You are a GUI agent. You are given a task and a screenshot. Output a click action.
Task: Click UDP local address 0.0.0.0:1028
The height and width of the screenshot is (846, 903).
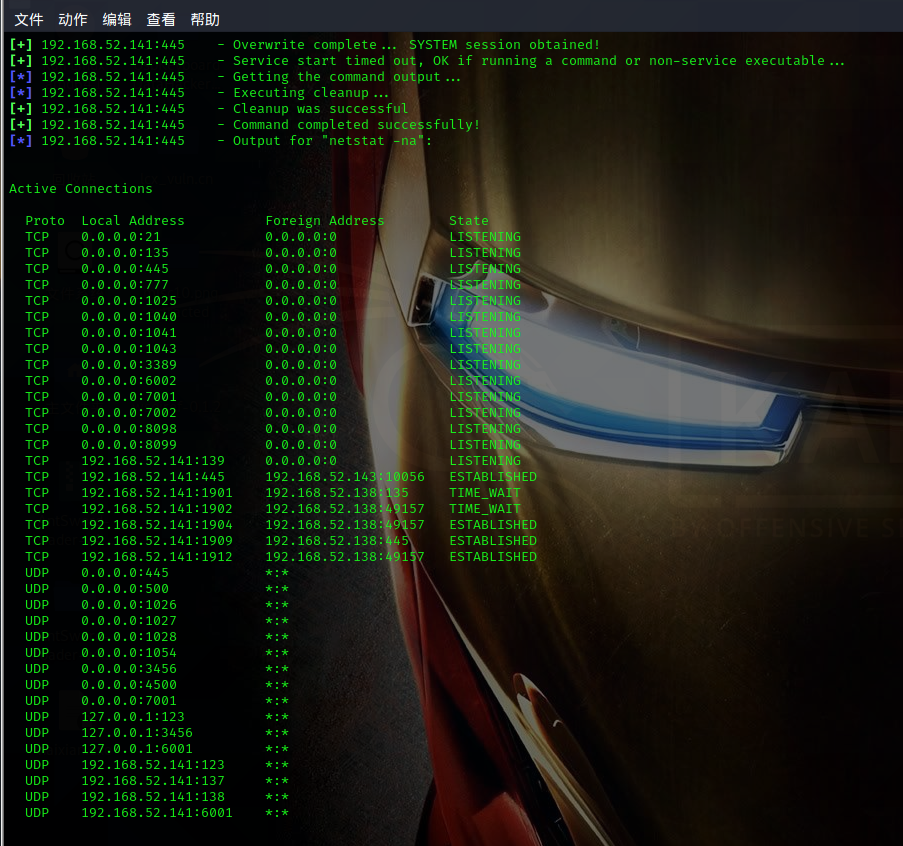pyautogui.click(x=129, y=637)
